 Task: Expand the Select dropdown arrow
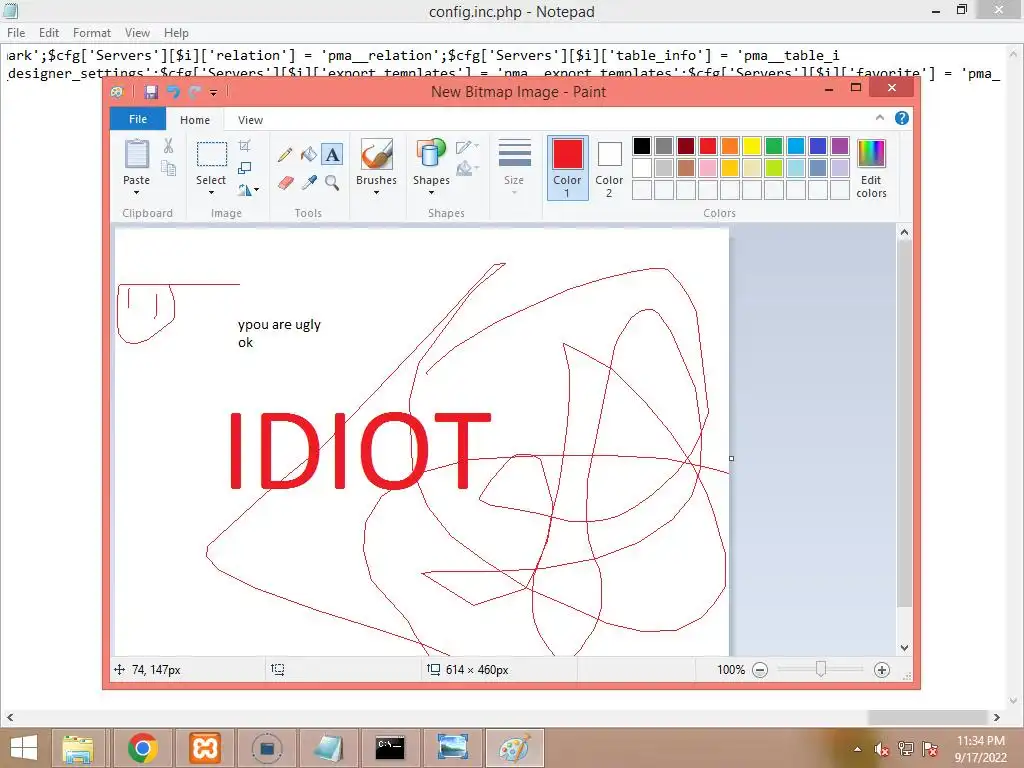(x=212, y=193)
